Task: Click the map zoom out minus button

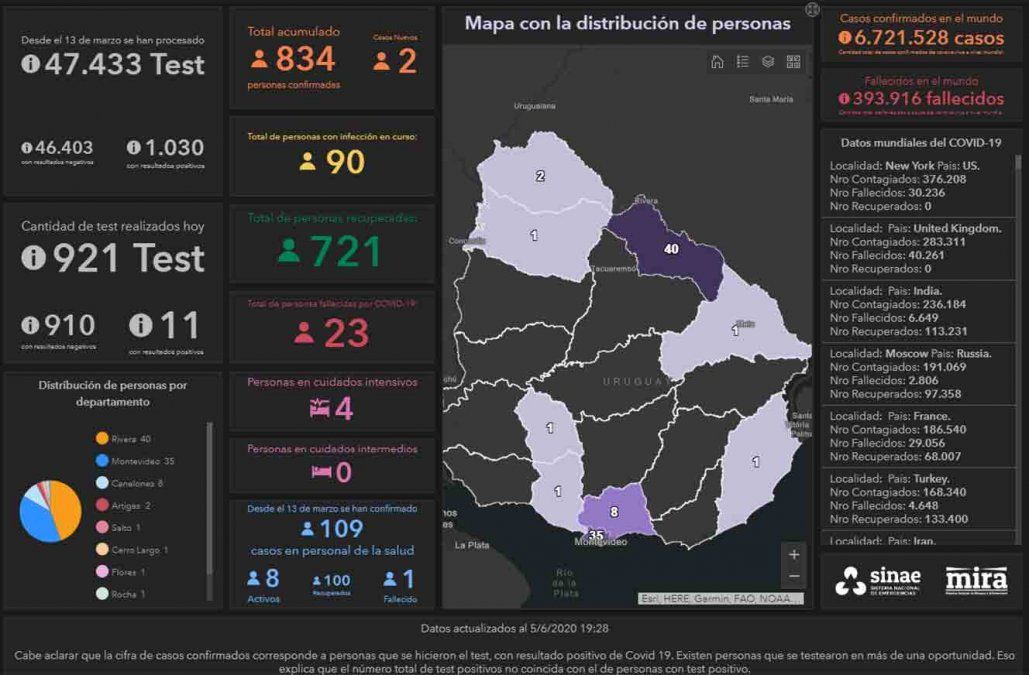Action: point(793,577)
